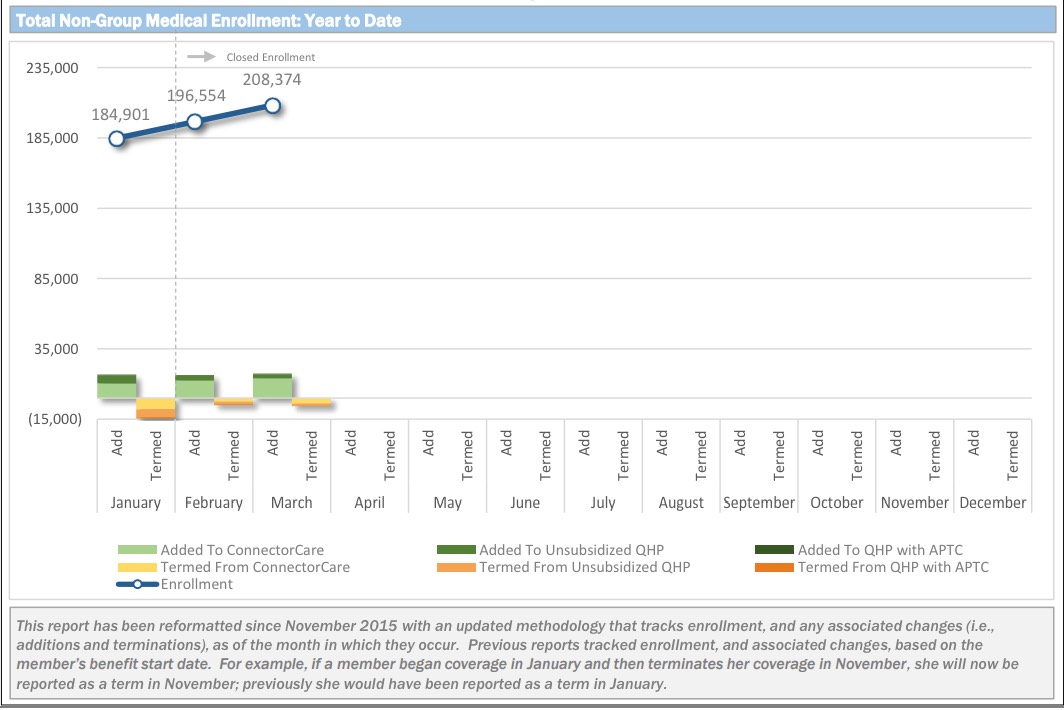Click the Added To QHP with APTC swatch
Image resolution: width=1064 pixels, height=710 pixels.
(774, 550)
